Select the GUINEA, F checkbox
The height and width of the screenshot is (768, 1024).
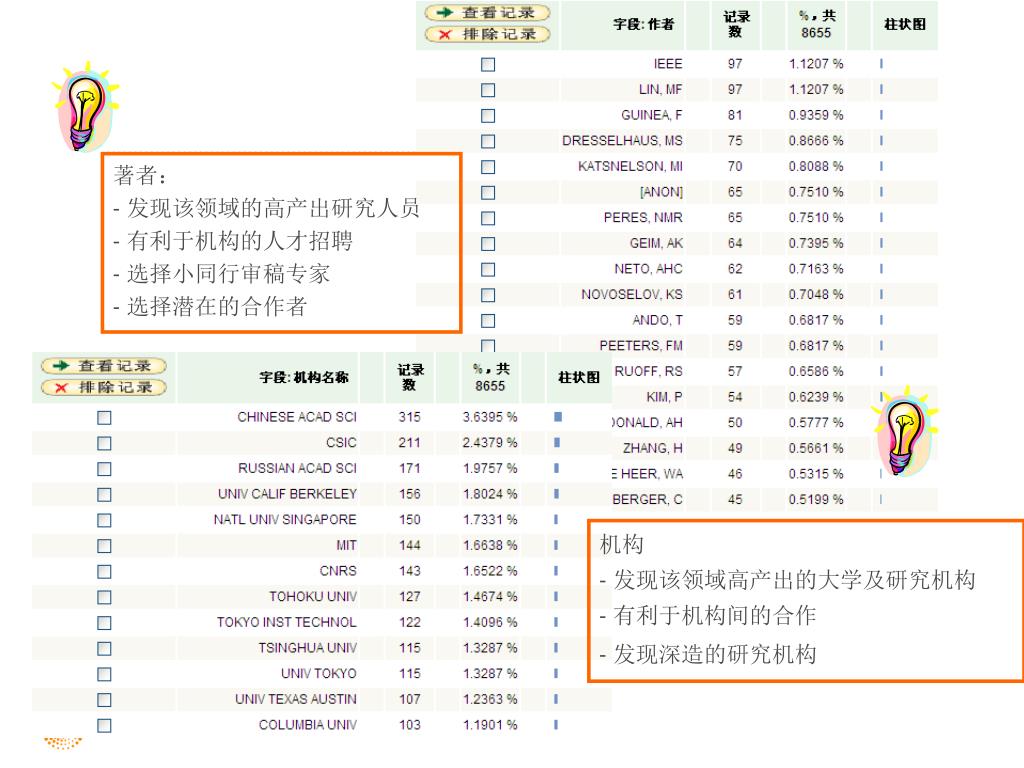[488, 116]
